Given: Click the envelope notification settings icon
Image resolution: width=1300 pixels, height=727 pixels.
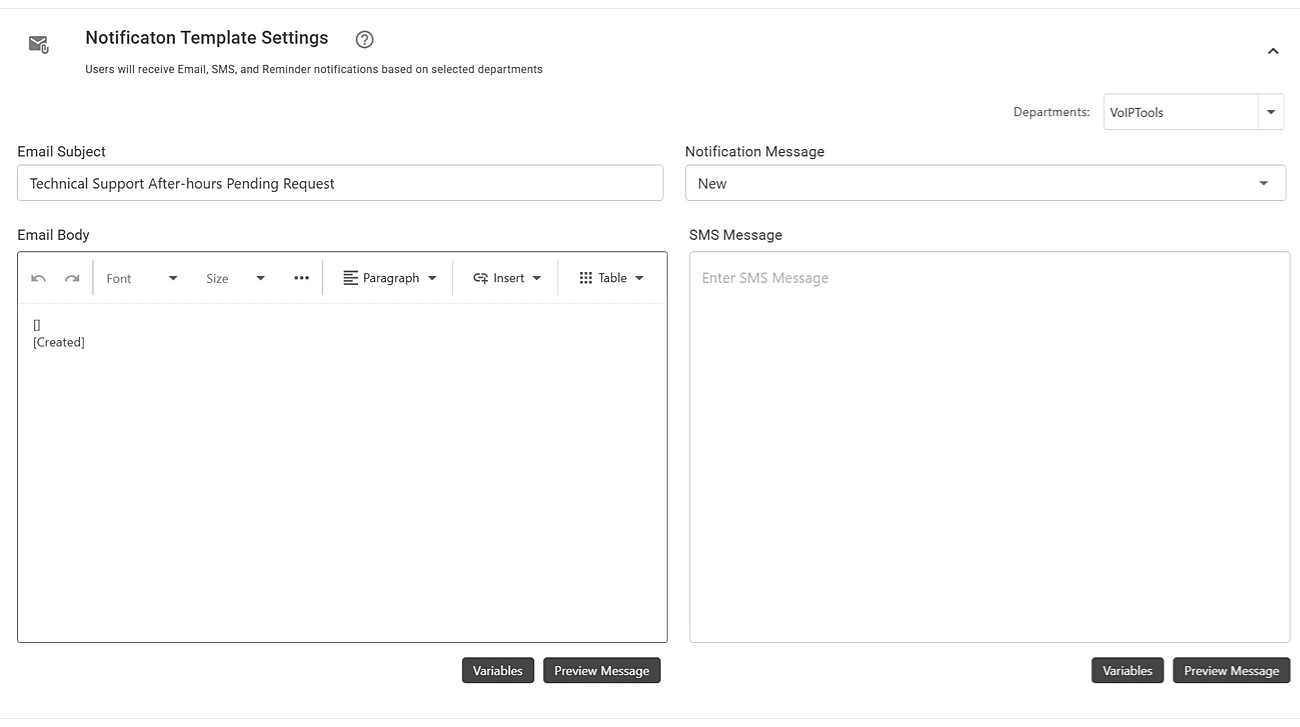Looking at the screenshot, I should tap(39, 44).
